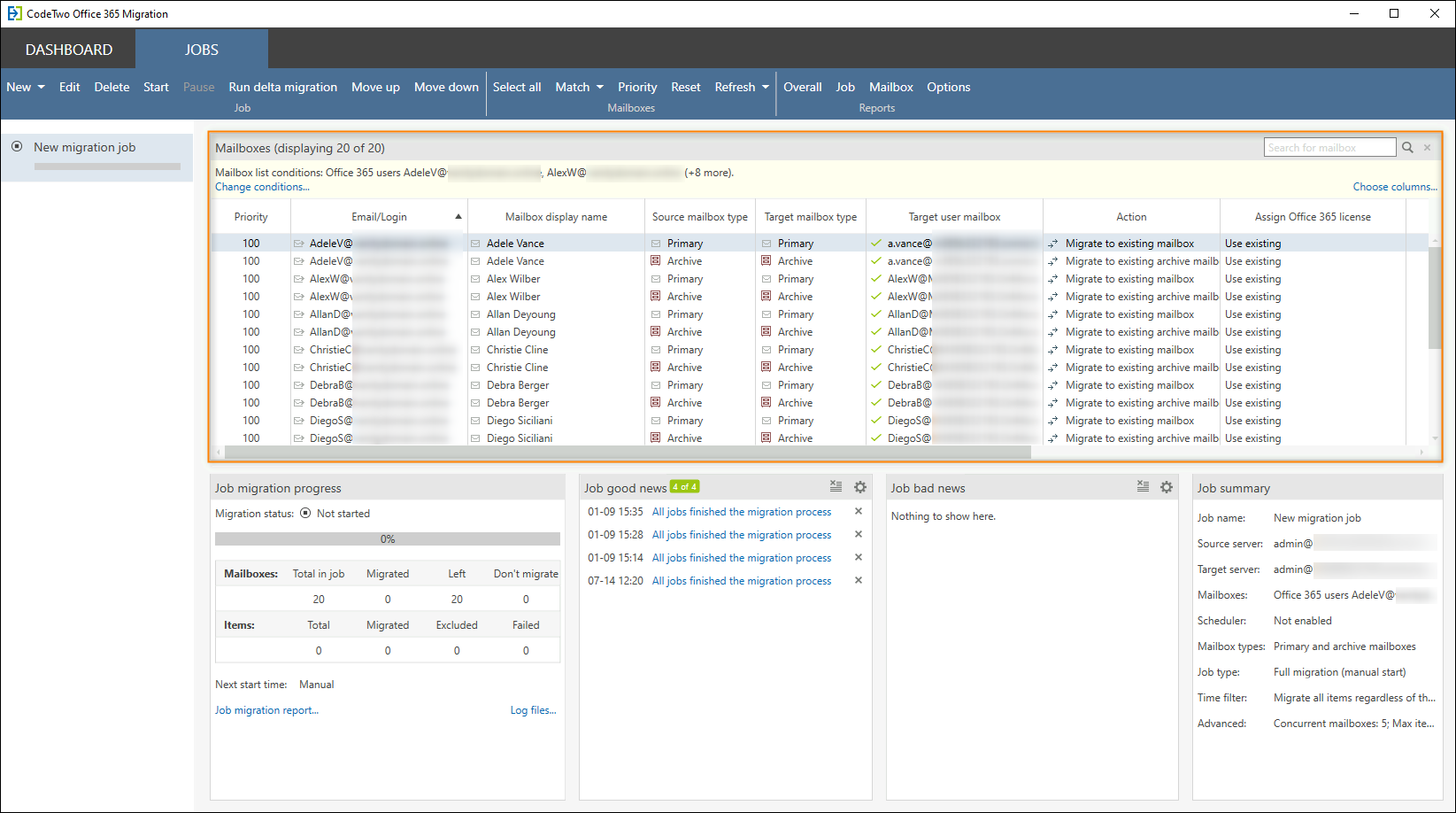
Task: Click the 4 of 4 good news badge
Action: point(684,486)
